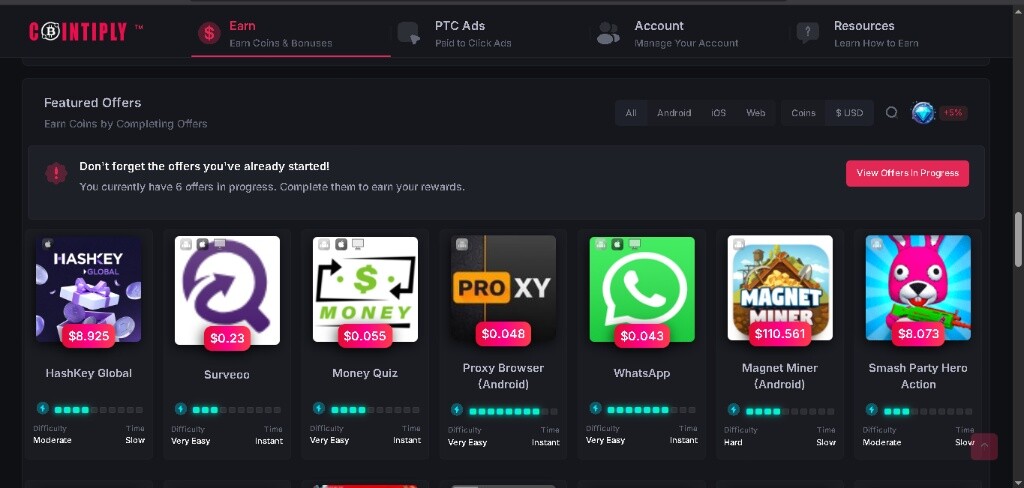The width and height of the screenshot is (1024, 488).
Task: Click the lightning icon on Proxy Browser card
Action: [x=457, y=410]
